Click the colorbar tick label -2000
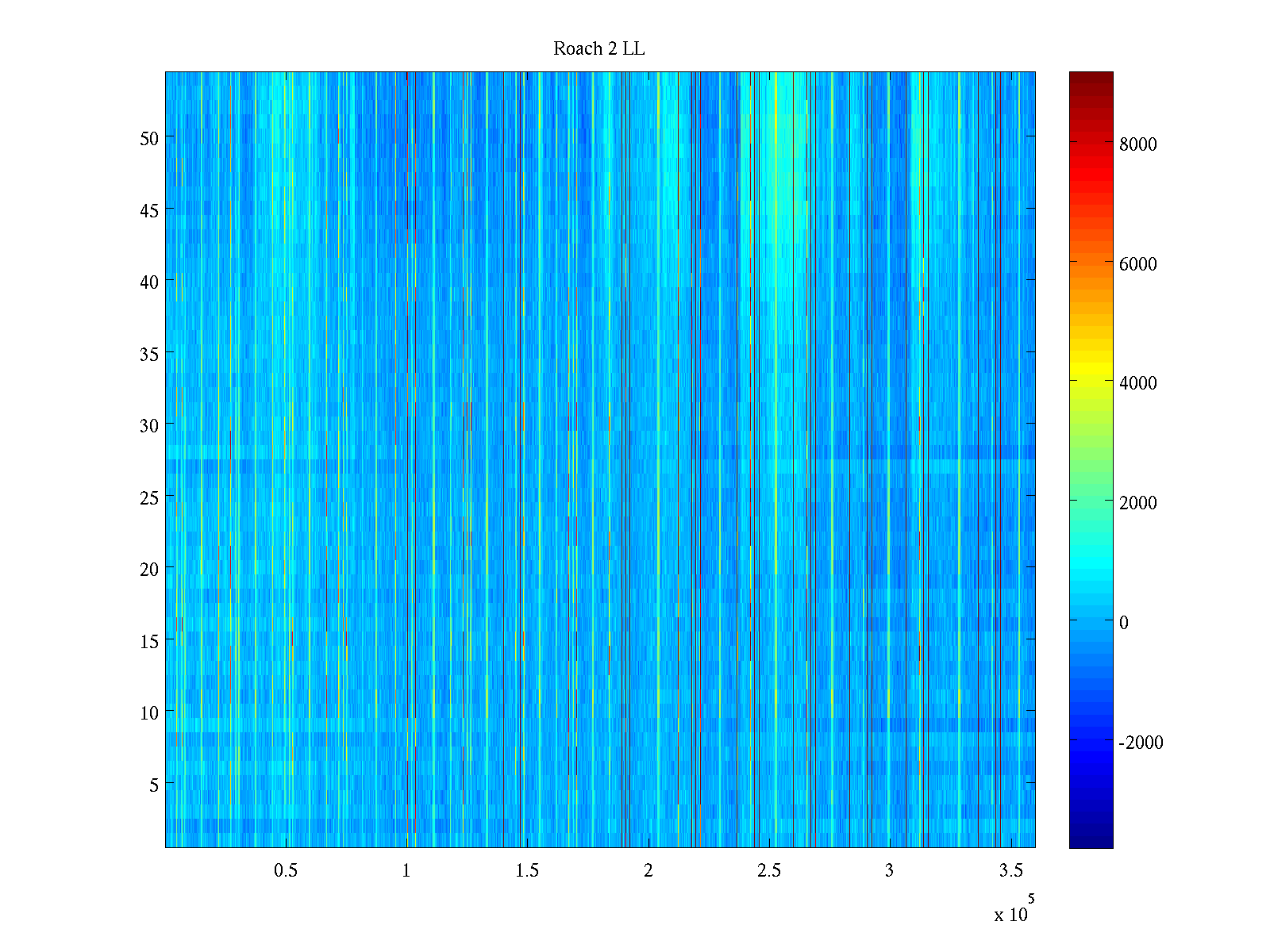This screenshot has height=952, width=1270. click(x=1140, y=743)
